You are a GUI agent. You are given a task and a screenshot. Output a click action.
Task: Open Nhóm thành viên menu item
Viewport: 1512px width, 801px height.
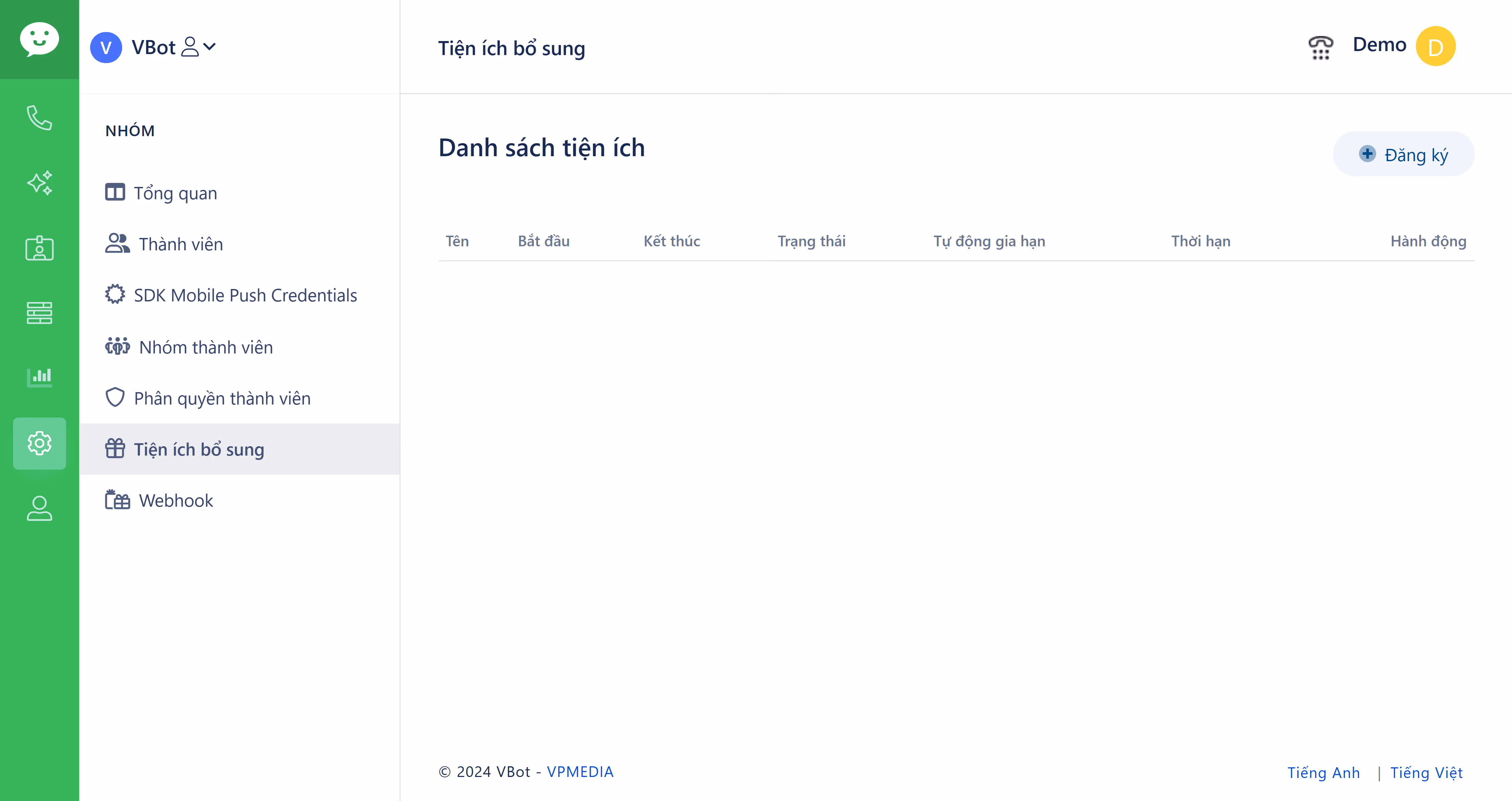(205, 347)
